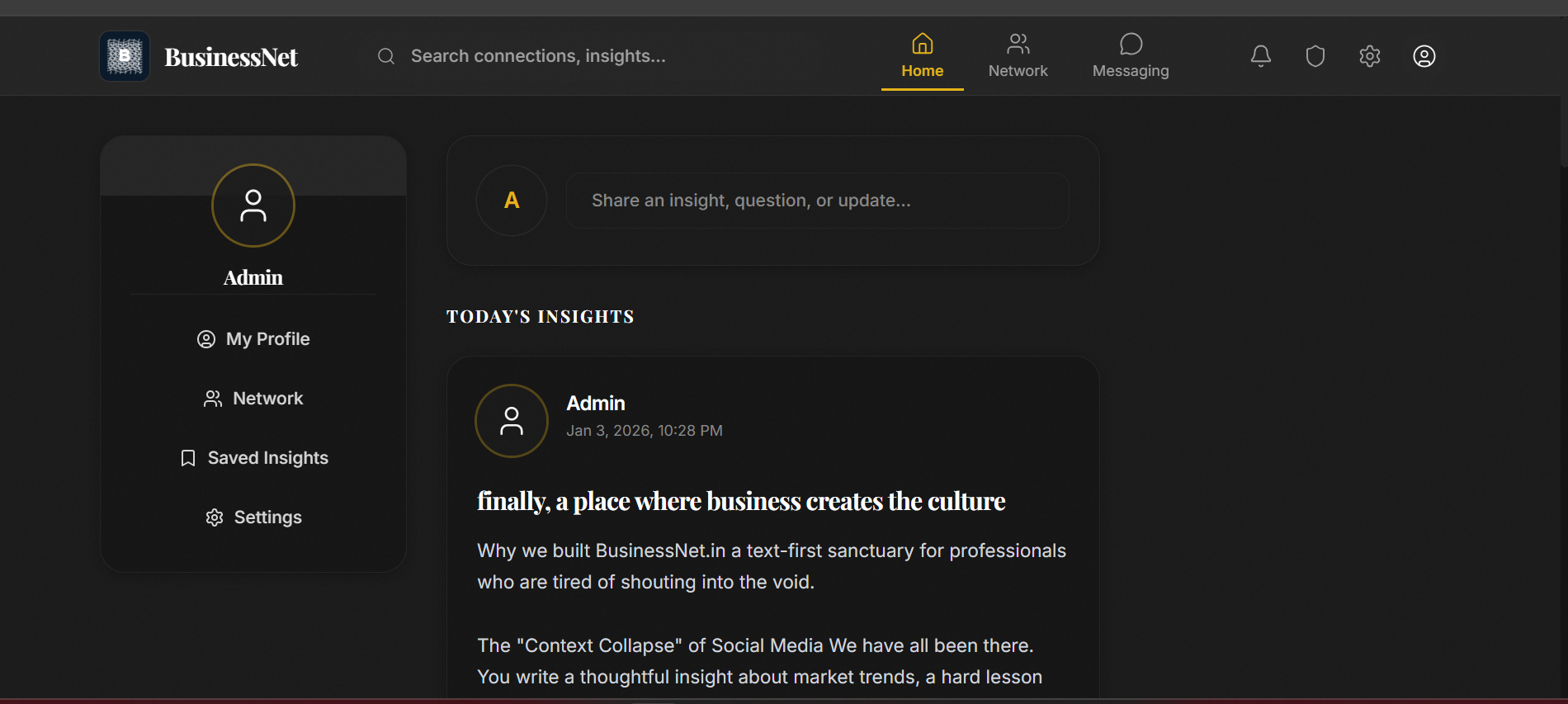Click the sidebar Network people icon
The image size is (1568, 704).
[213, 399]
